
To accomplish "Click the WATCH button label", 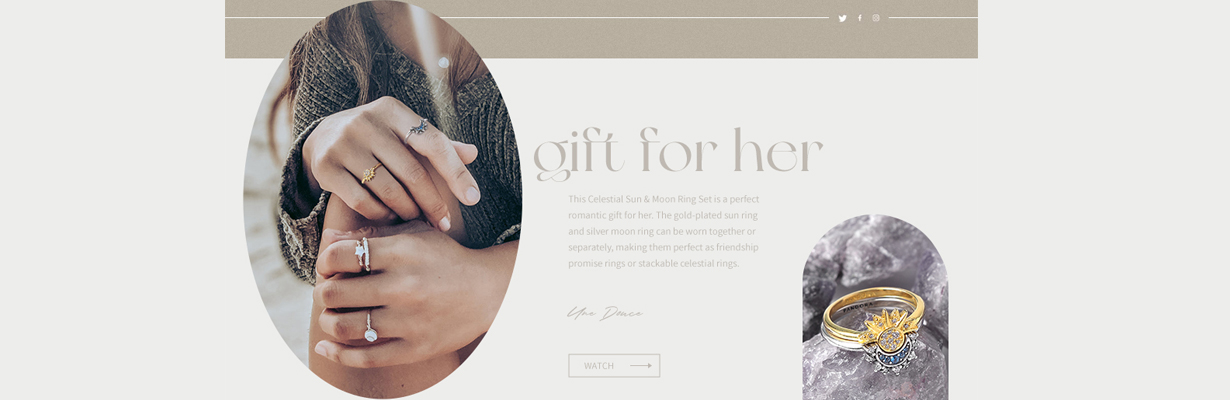I will (599, 366).
